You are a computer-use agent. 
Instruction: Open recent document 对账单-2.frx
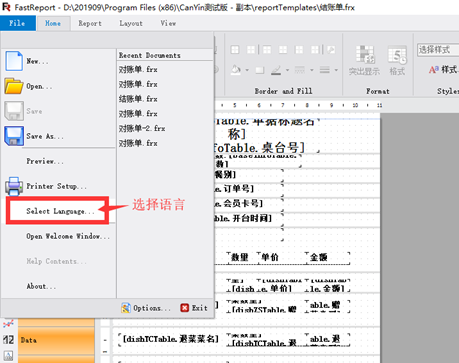tap(142, 128)
